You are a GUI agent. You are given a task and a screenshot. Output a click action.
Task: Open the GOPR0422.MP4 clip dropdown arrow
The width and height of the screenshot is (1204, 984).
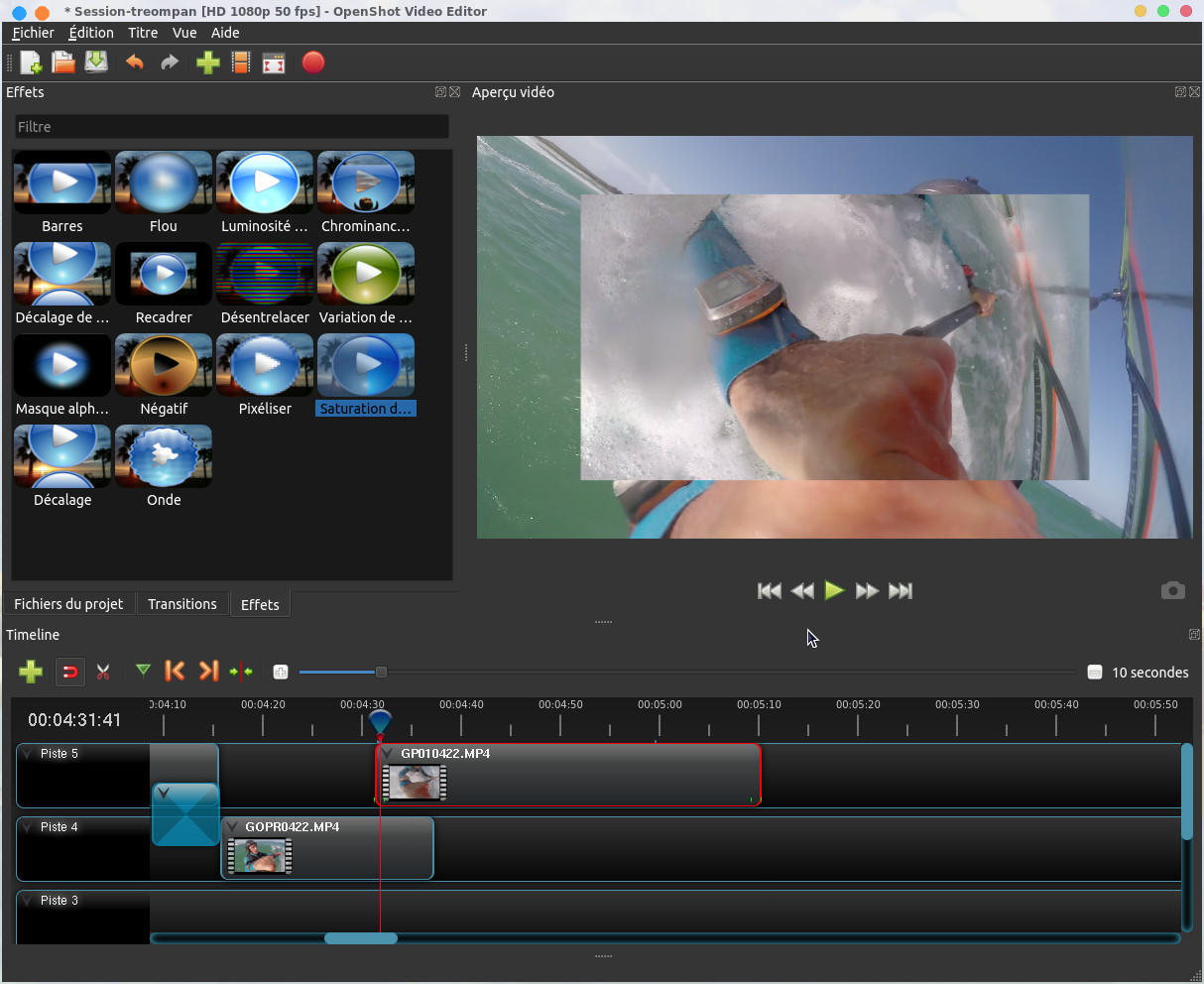233,827
